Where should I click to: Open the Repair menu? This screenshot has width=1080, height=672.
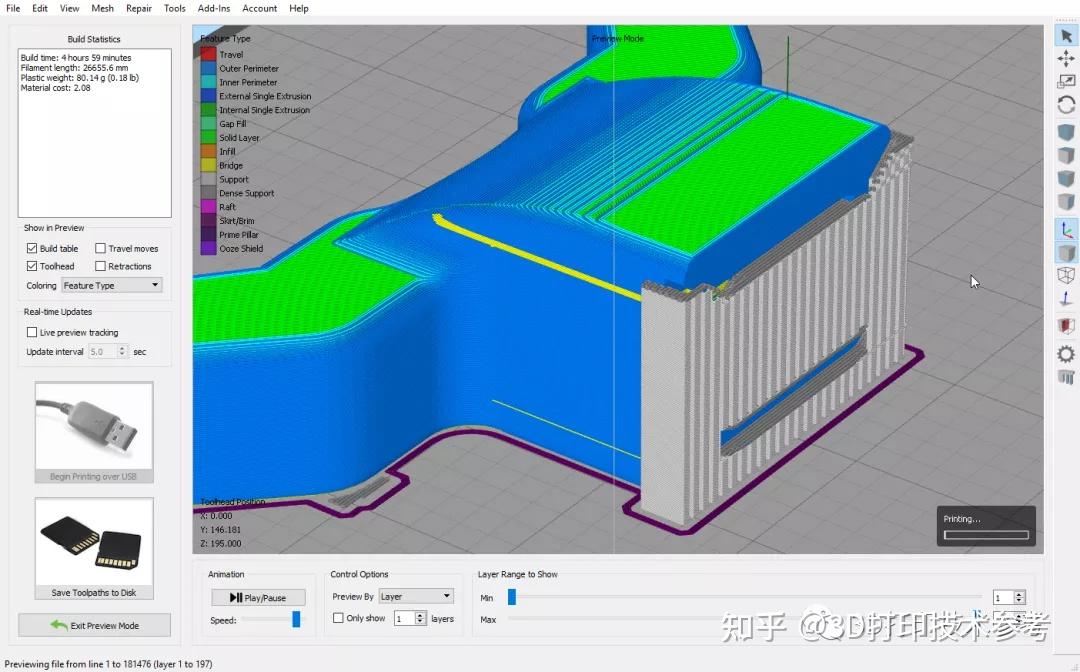139,8
